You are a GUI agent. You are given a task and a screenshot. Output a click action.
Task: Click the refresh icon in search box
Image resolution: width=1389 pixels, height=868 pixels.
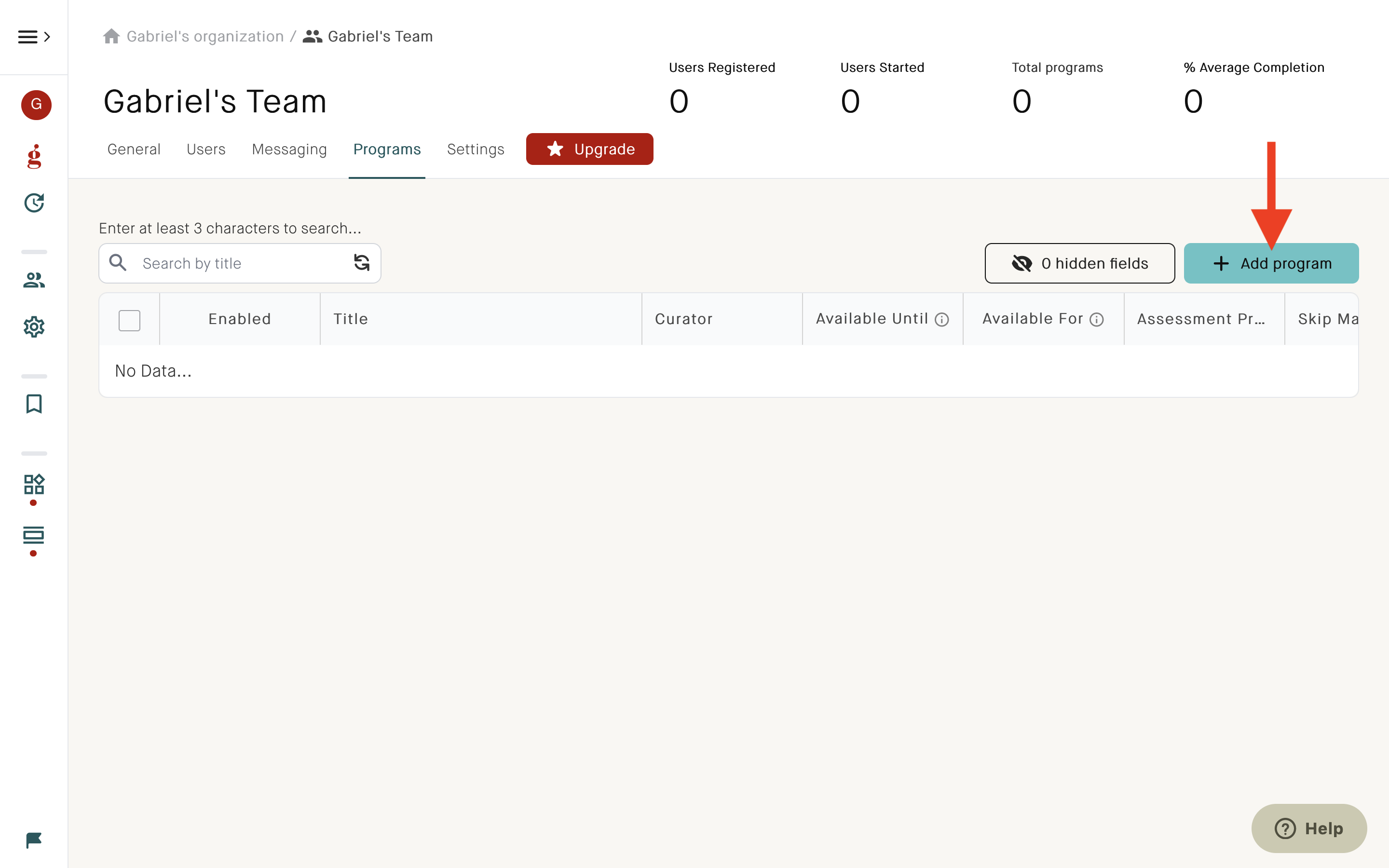click(x=362, y=263)
